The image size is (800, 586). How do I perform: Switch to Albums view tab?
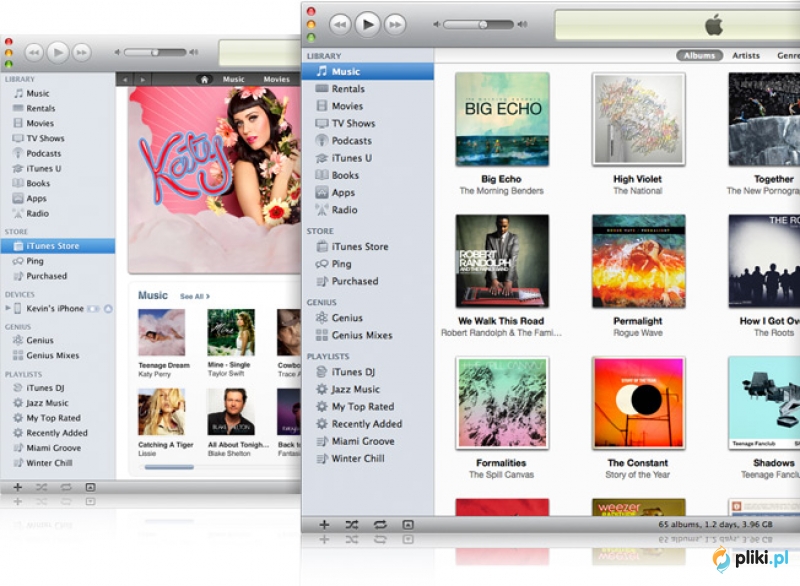click(x=699, y=56)
